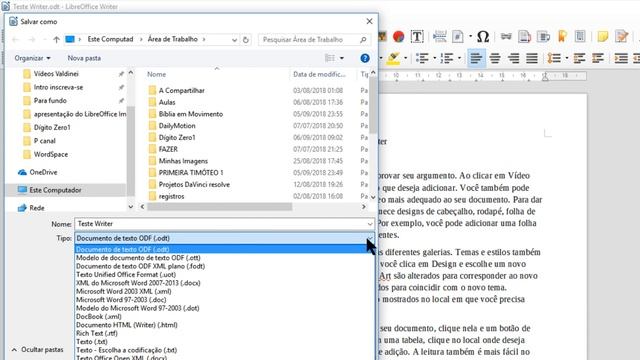Expand Nome field history dropdown
The image size is (640, 360).
coord(370,224)
